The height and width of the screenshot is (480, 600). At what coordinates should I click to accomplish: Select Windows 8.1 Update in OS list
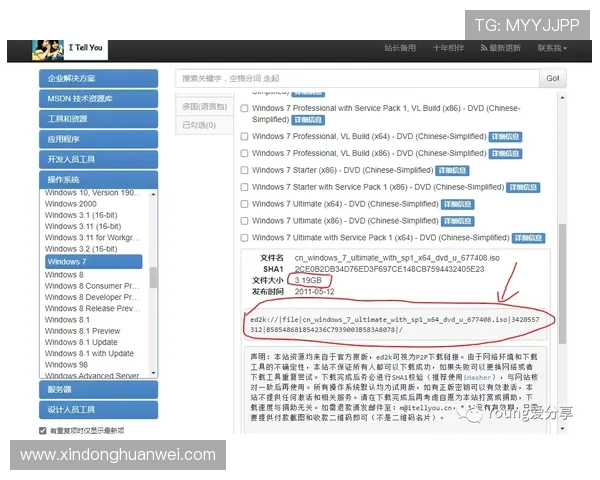click(x=81, y=342)
